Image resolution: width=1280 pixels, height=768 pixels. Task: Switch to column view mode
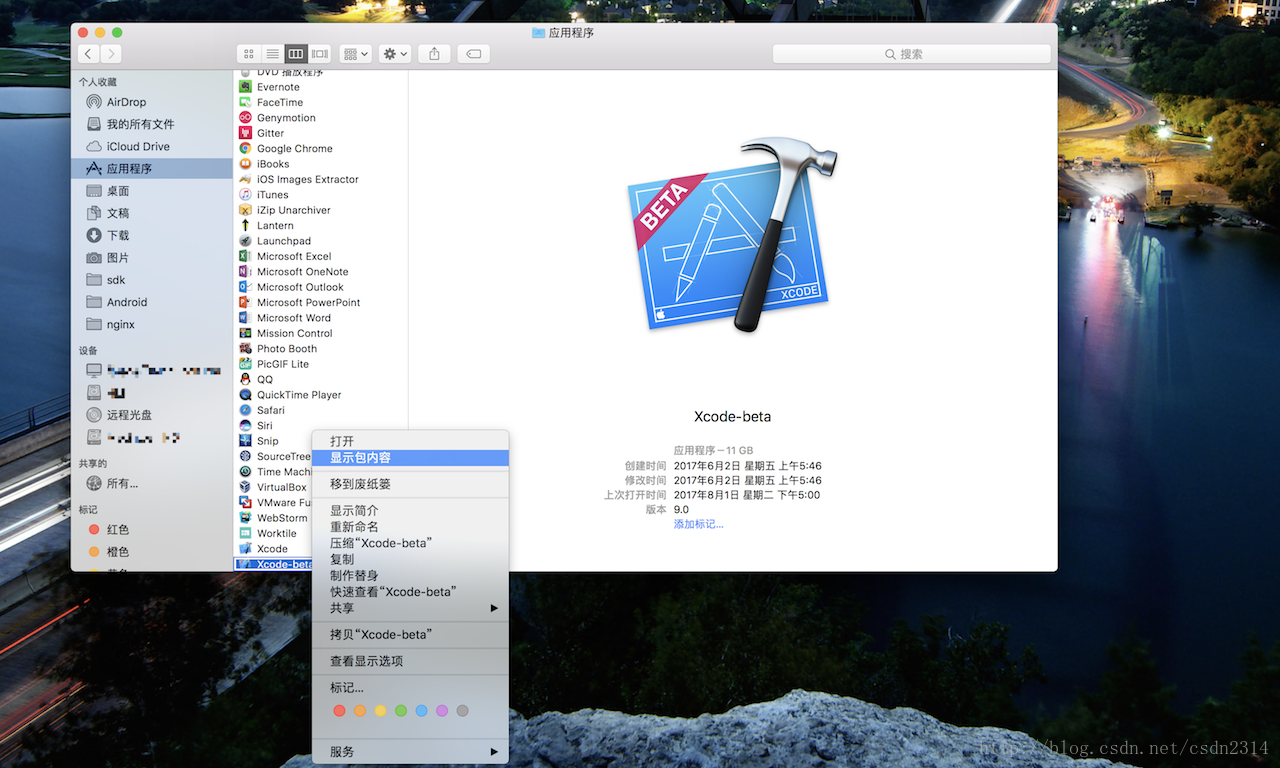click(296, 54)
